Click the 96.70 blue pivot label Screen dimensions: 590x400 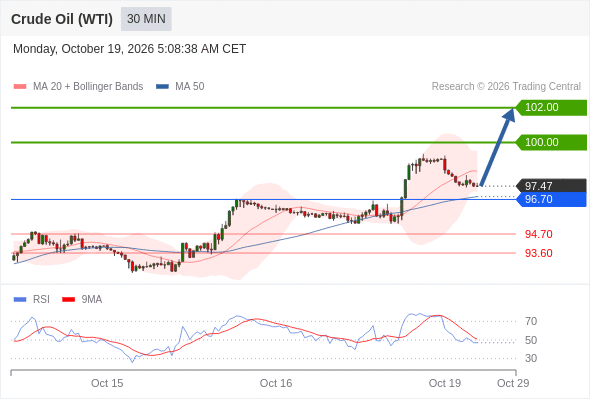(x=551, y=199)
